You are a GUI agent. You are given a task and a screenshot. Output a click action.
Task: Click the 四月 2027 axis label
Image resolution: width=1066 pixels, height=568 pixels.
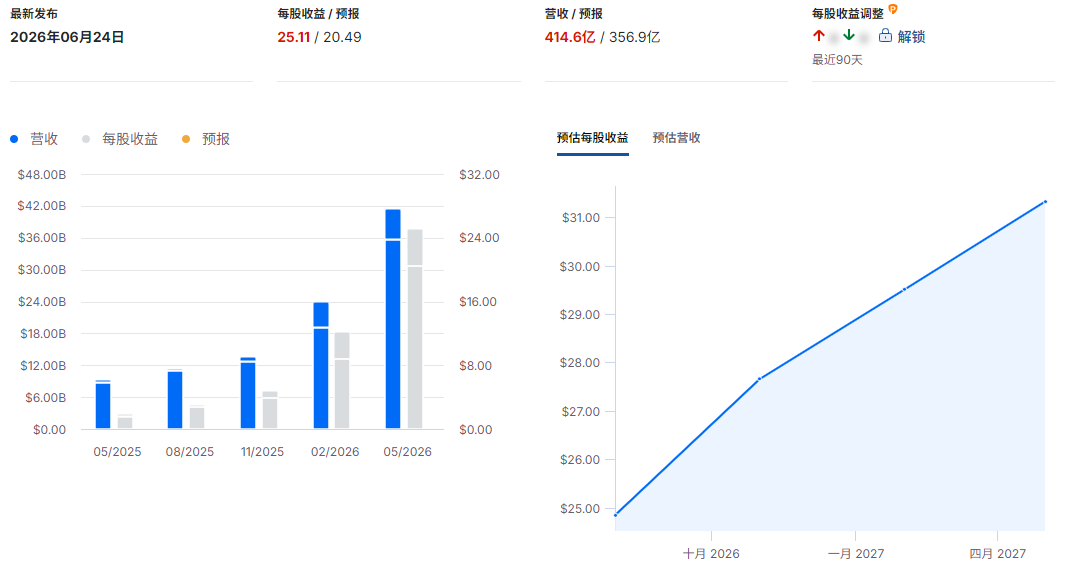(997, 554)
